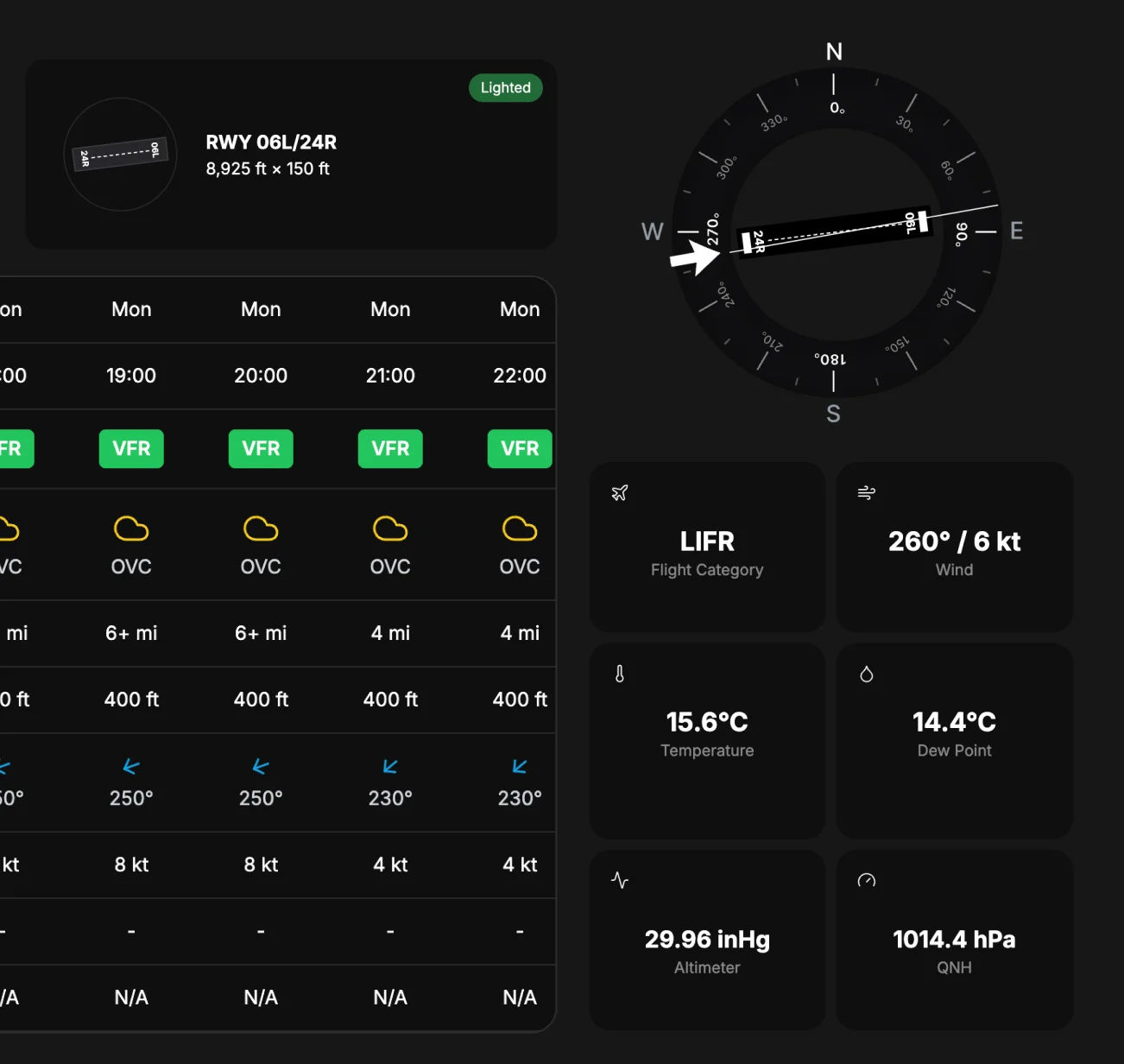Click the 6+ mi visibility at 19:00
This screenshot has height=1064, width=1124.
click(131, 633)
